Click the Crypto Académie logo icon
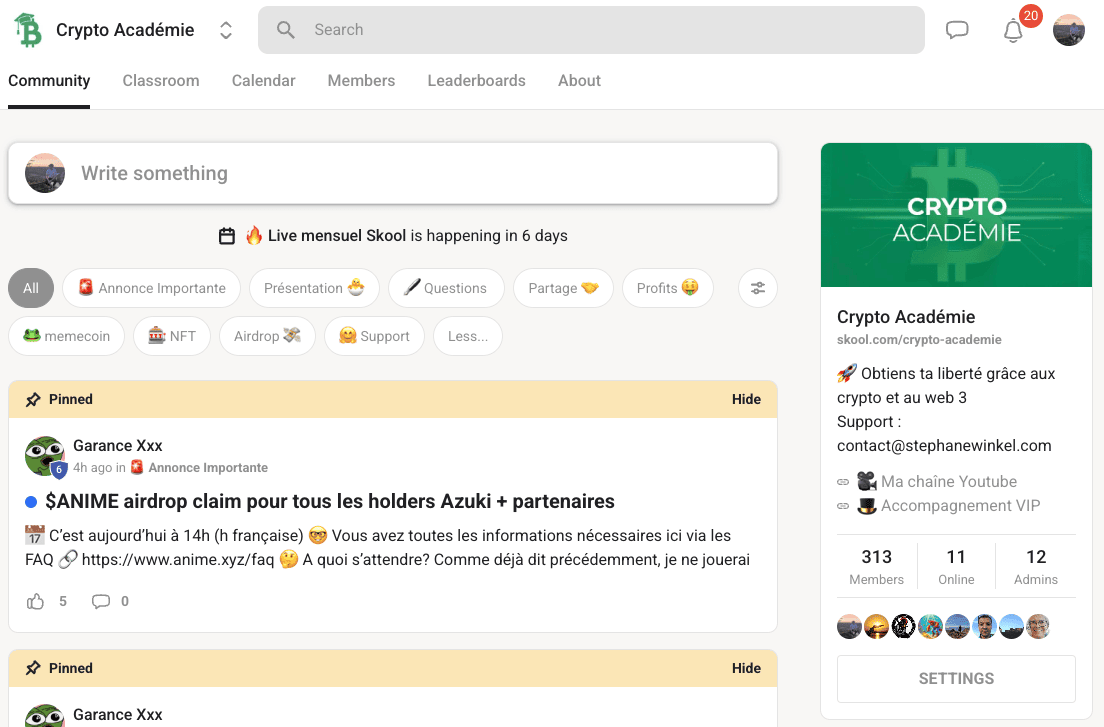Screen dimensions: 1104x727 (x=28, y=30)
